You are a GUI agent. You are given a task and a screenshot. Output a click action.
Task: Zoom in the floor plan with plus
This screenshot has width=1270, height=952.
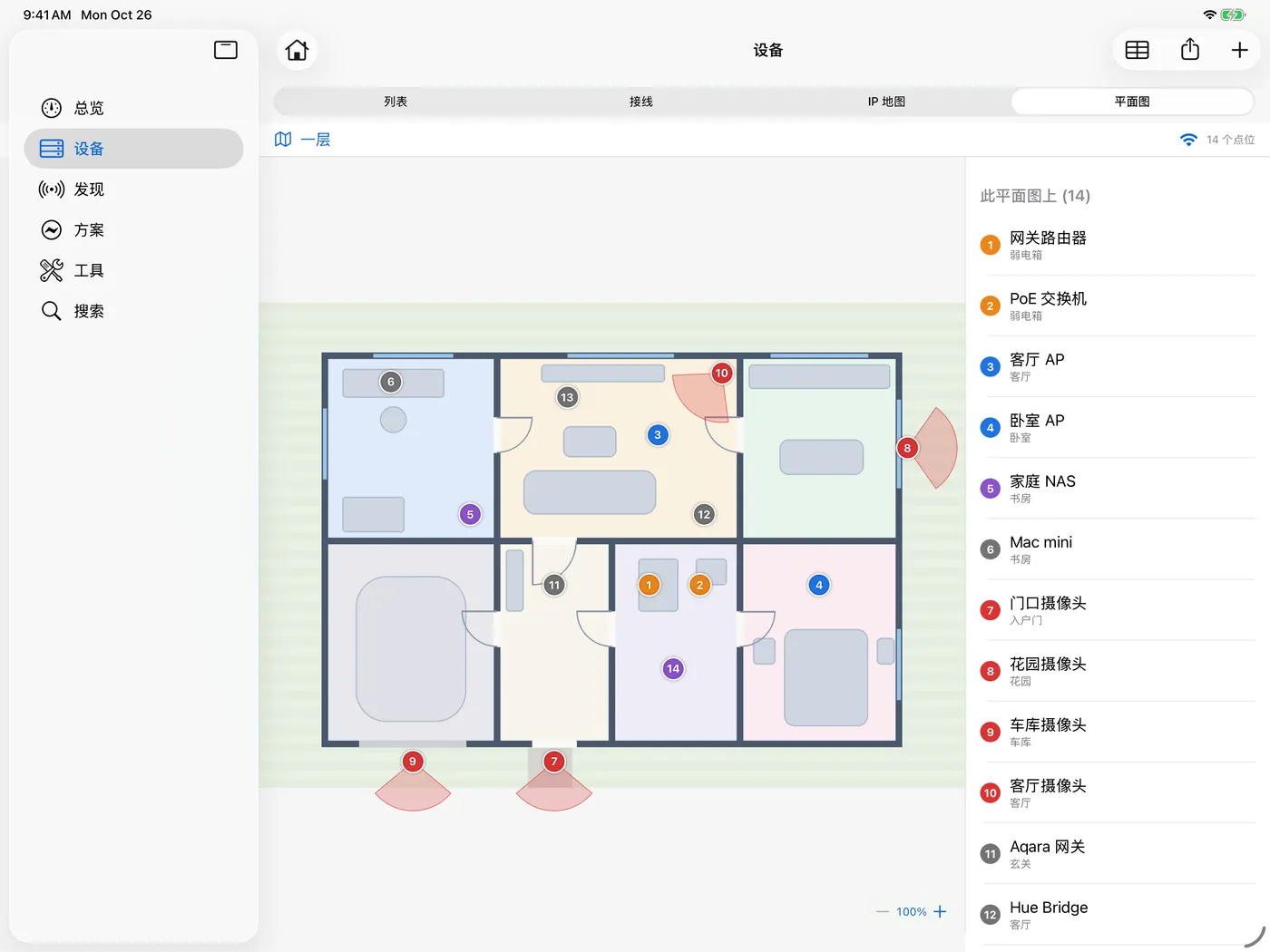pyautogui.click(x=940, y=911)
